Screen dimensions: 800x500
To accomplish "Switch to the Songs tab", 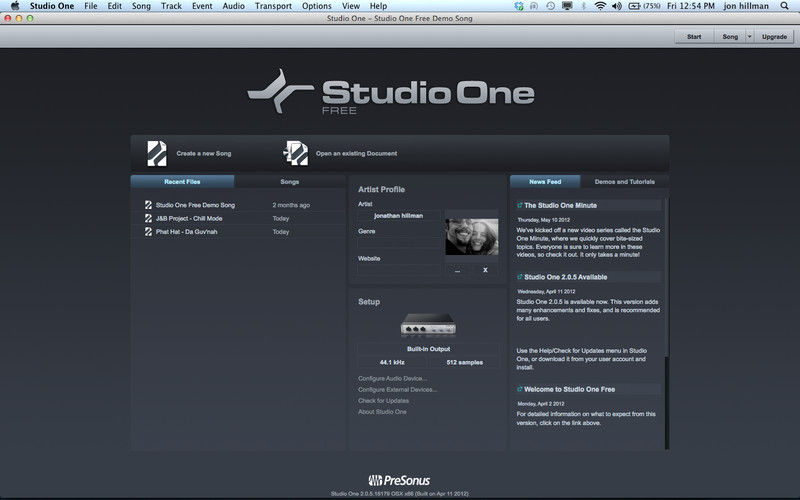I will pos(289,182).
